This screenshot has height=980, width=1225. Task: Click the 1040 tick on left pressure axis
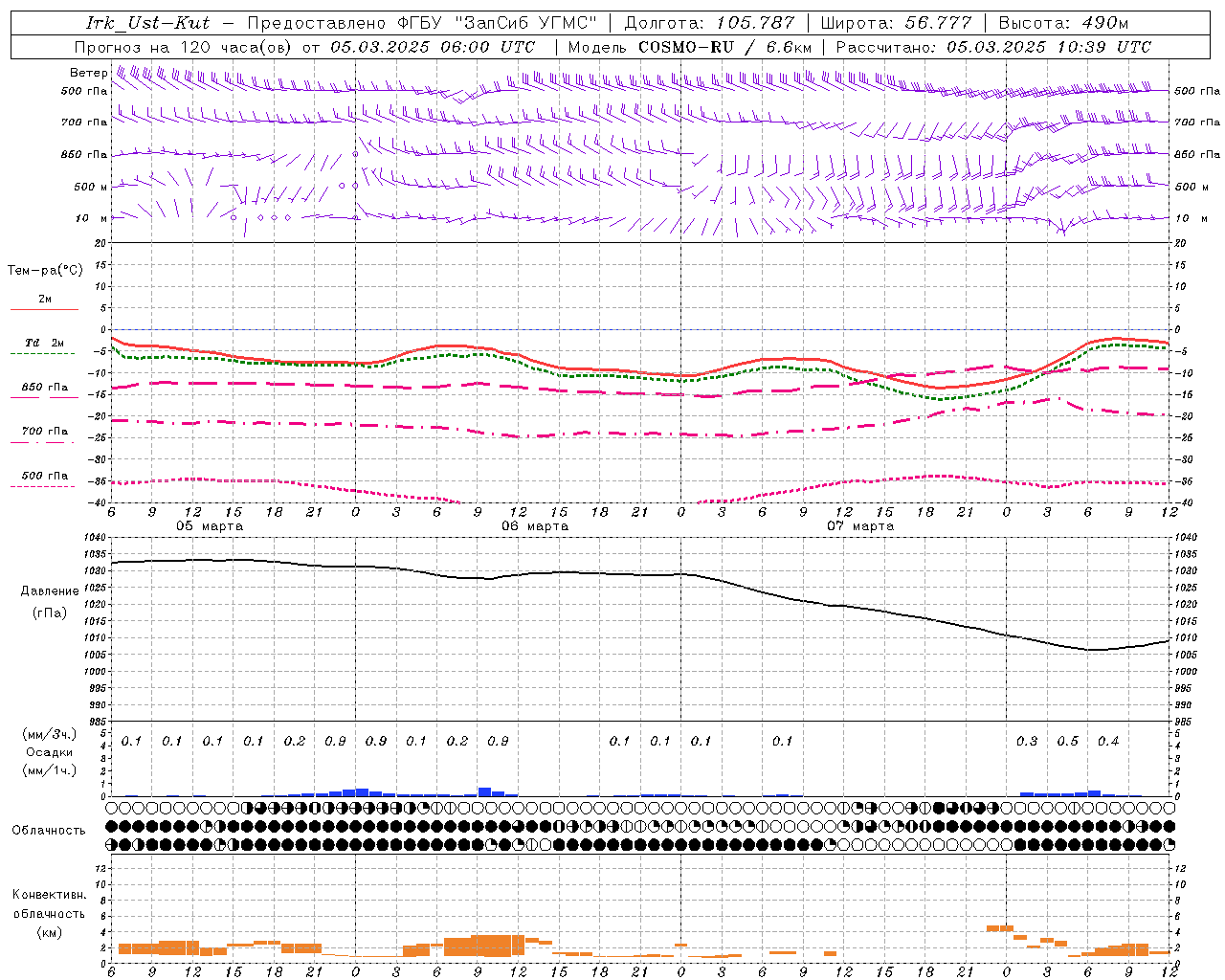97,538
